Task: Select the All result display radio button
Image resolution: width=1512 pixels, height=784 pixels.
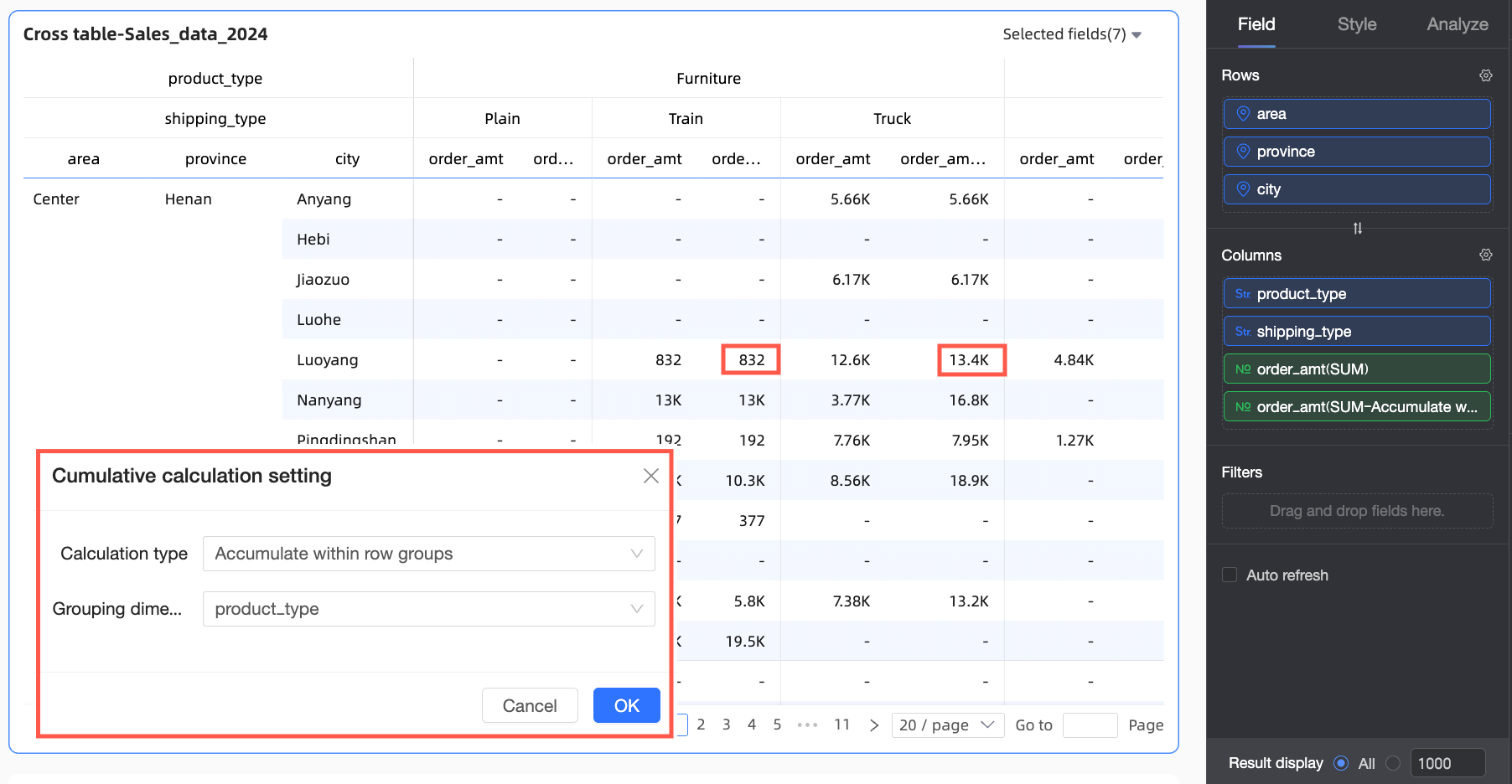Action: [1341, 763]
